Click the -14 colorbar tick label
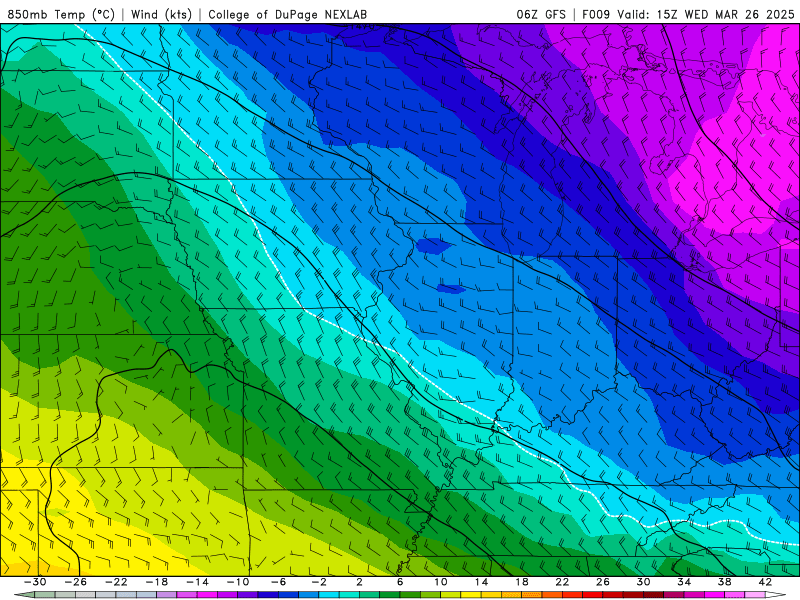The width and height of the screenshot is (800, 600). [x=197, y=582]
